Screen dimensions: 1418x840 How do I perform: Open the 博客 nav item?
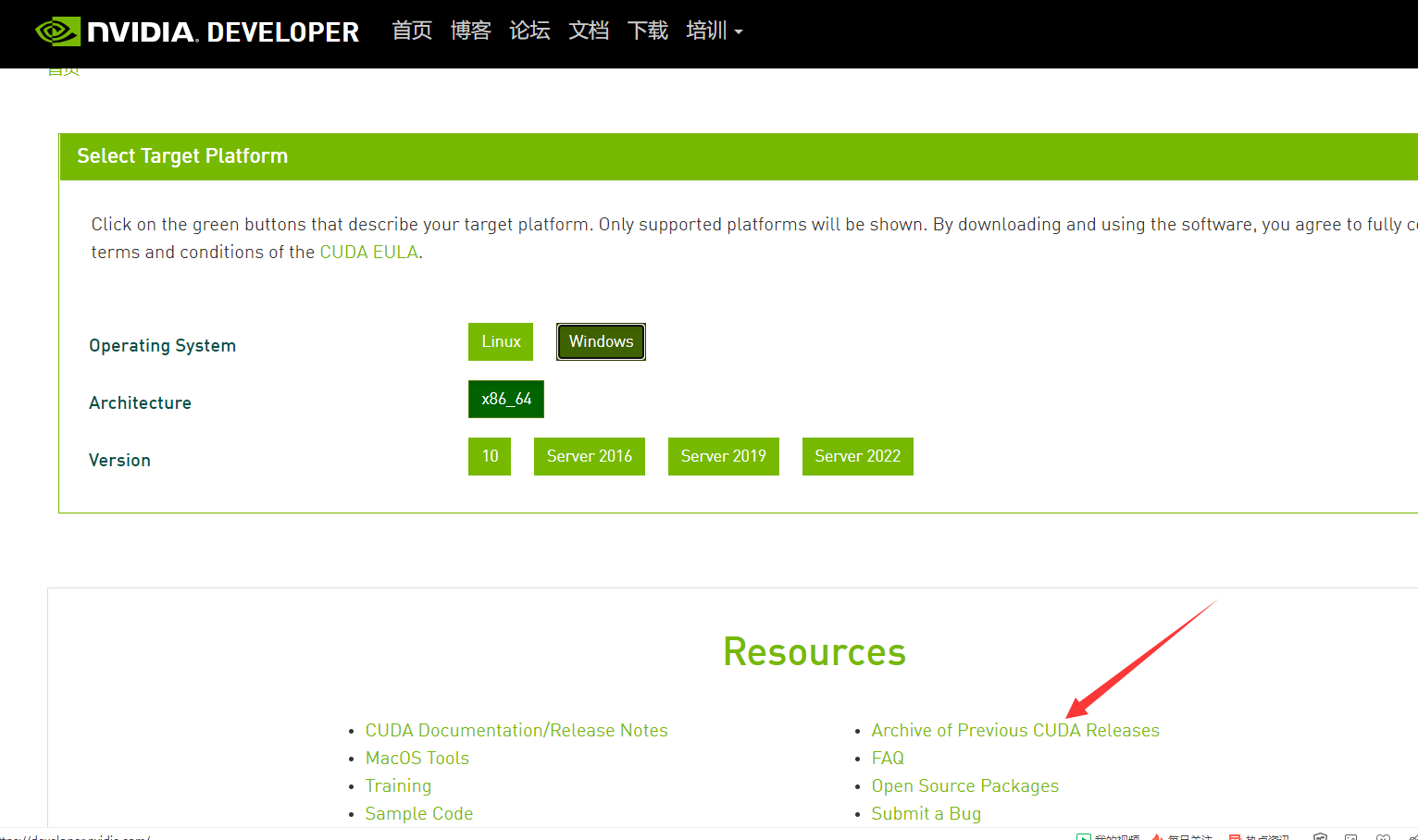pos(470,31)
